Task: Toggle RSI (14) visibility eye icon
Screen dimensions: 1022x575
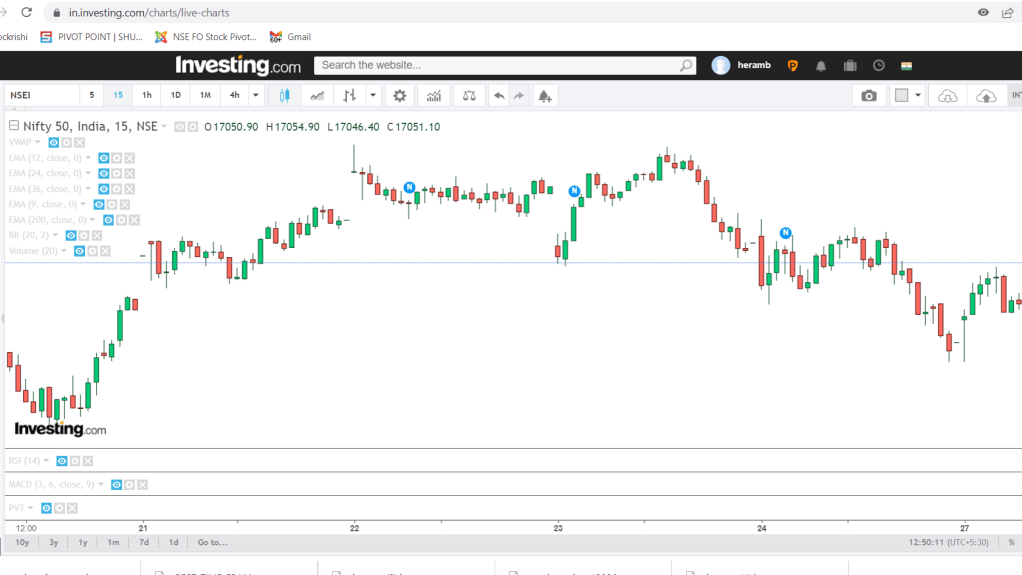Action: click(61, 461)
